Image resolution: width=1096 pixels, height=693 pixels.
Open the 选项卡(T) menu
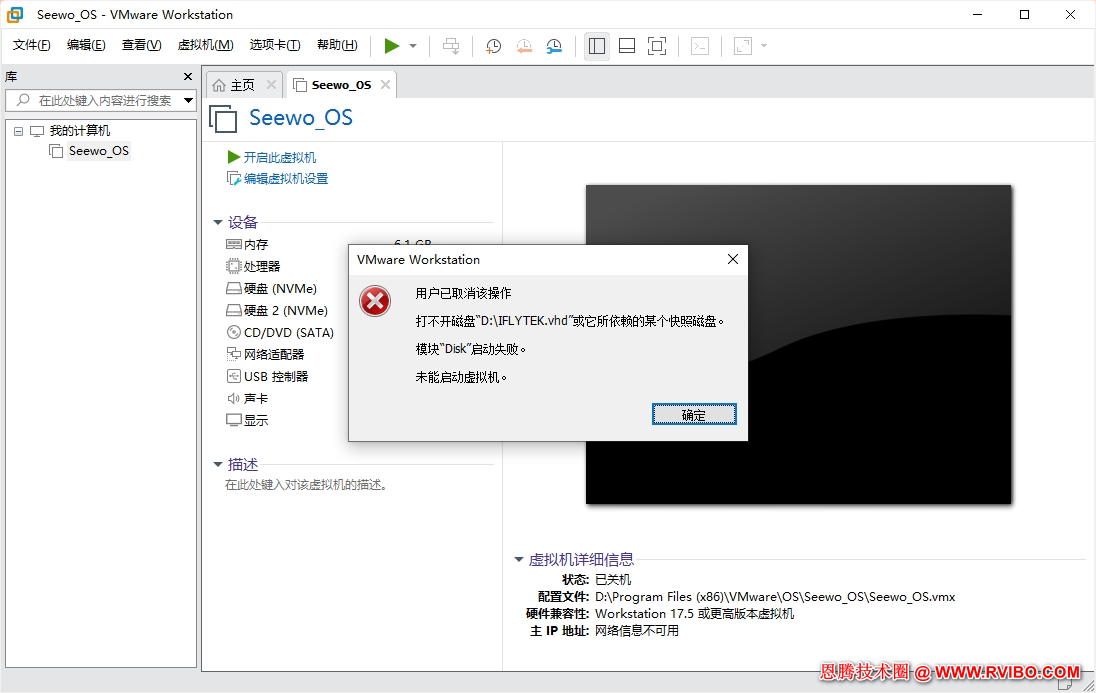[275, 45]
